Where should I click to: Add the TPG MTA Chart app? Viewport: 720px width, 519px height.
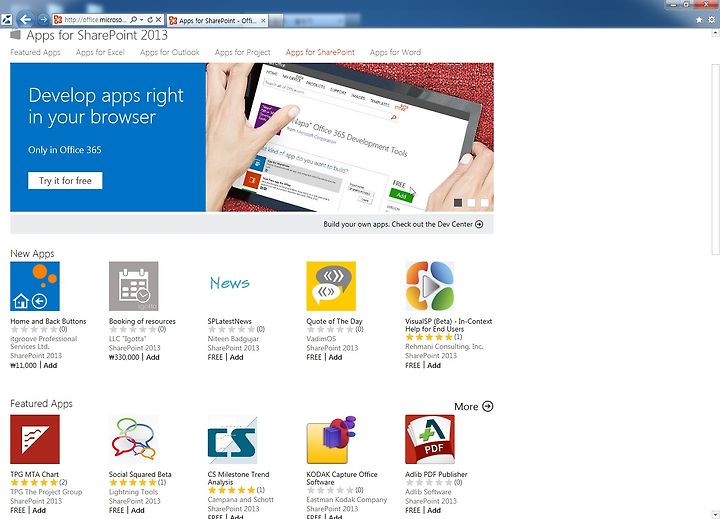click(x=39, y=510)
